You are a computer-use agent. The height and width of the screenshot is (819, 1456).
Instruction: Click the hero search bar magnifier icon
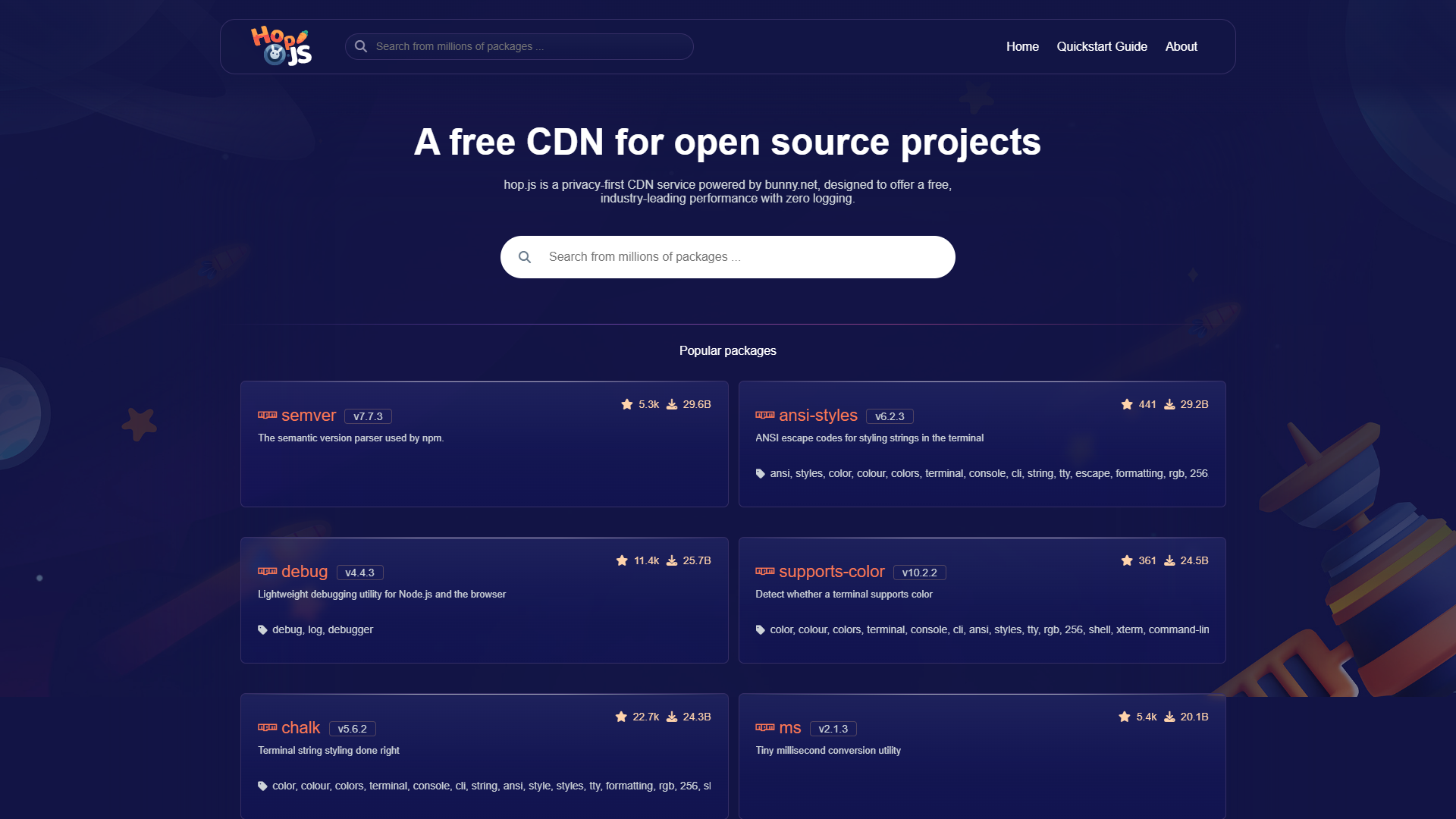point(525,257)
